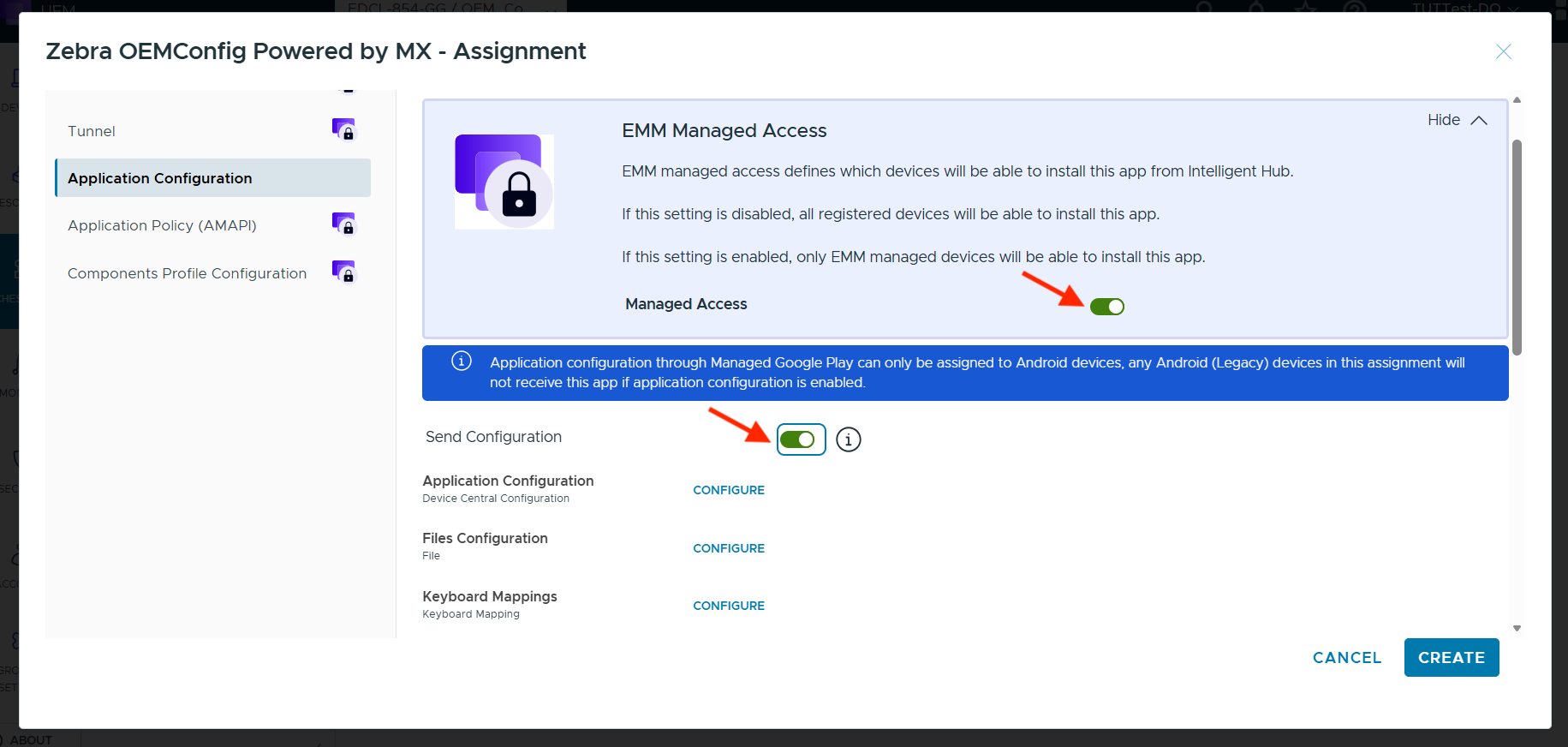Switch to Application Policy (AMAPI) section
Viewport: 1568px width, 747px height.
click(x=162, y=225)
